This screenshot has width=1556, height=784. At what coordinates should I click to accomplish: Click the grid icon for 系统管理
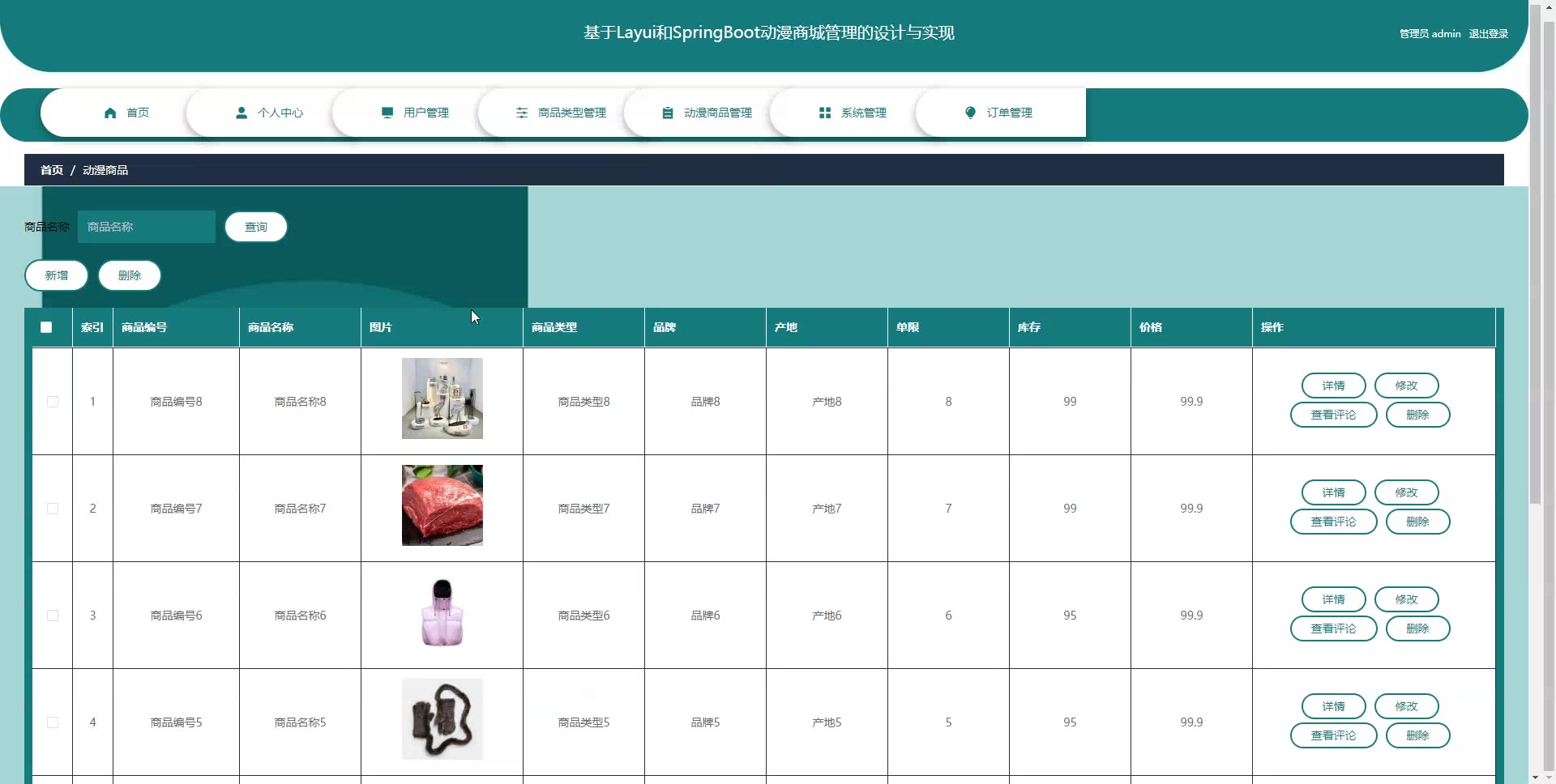(x=825, y=113)
